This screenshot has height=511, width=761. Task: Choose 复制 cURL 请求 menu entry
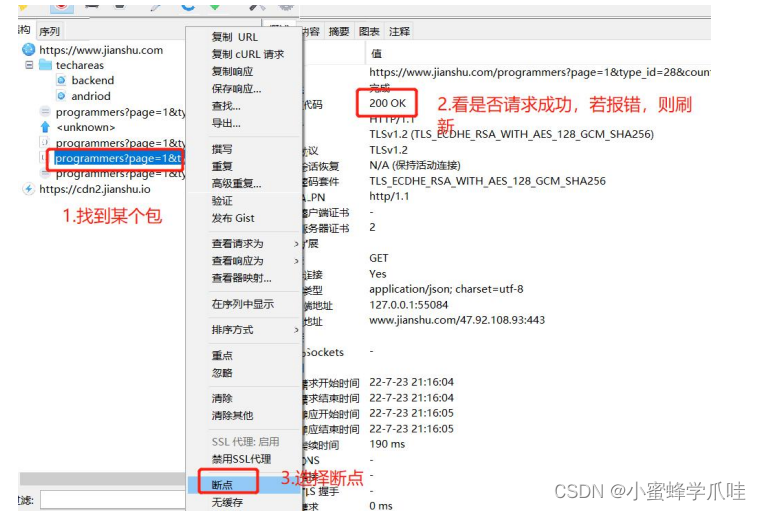coord(248,54)
